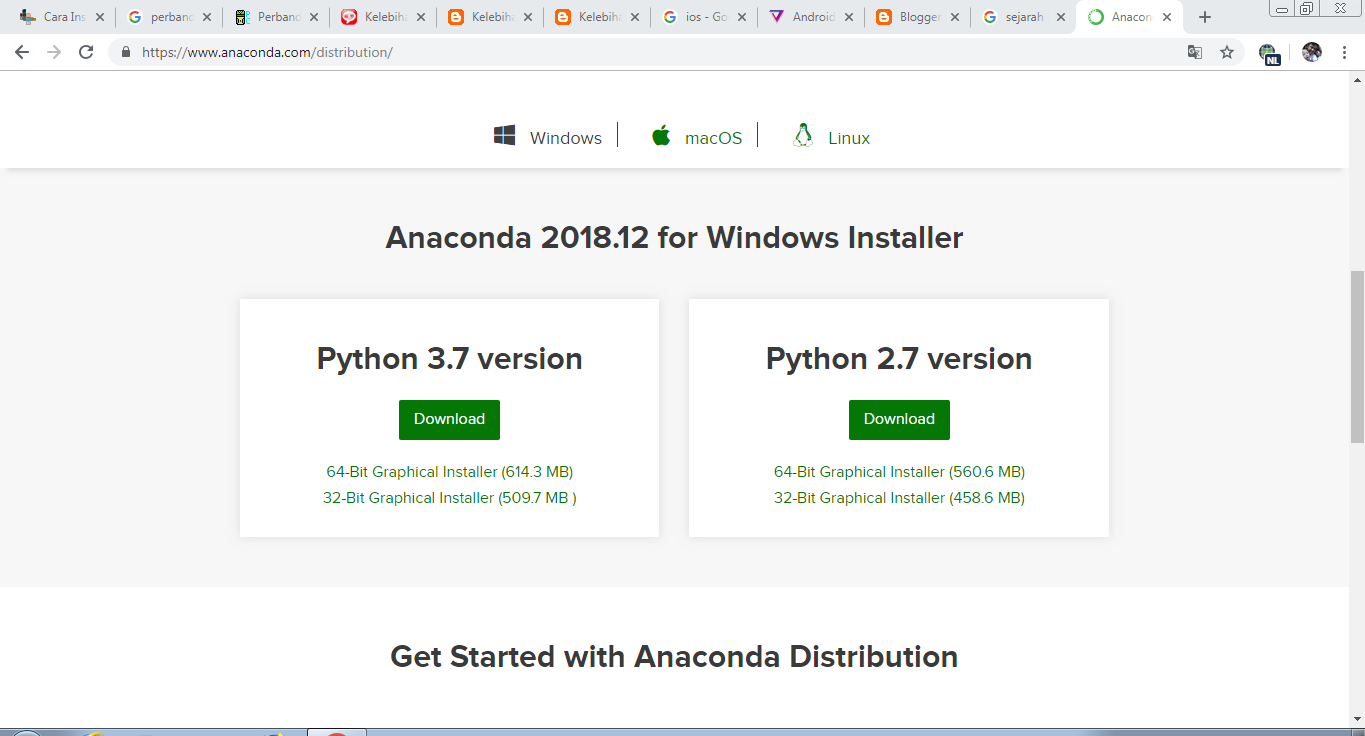Viewport: 1365px width, 736px height.
Task: Click the Google Translate icon in address bar
Action: pyautogui.click(x=1195, y=51)
